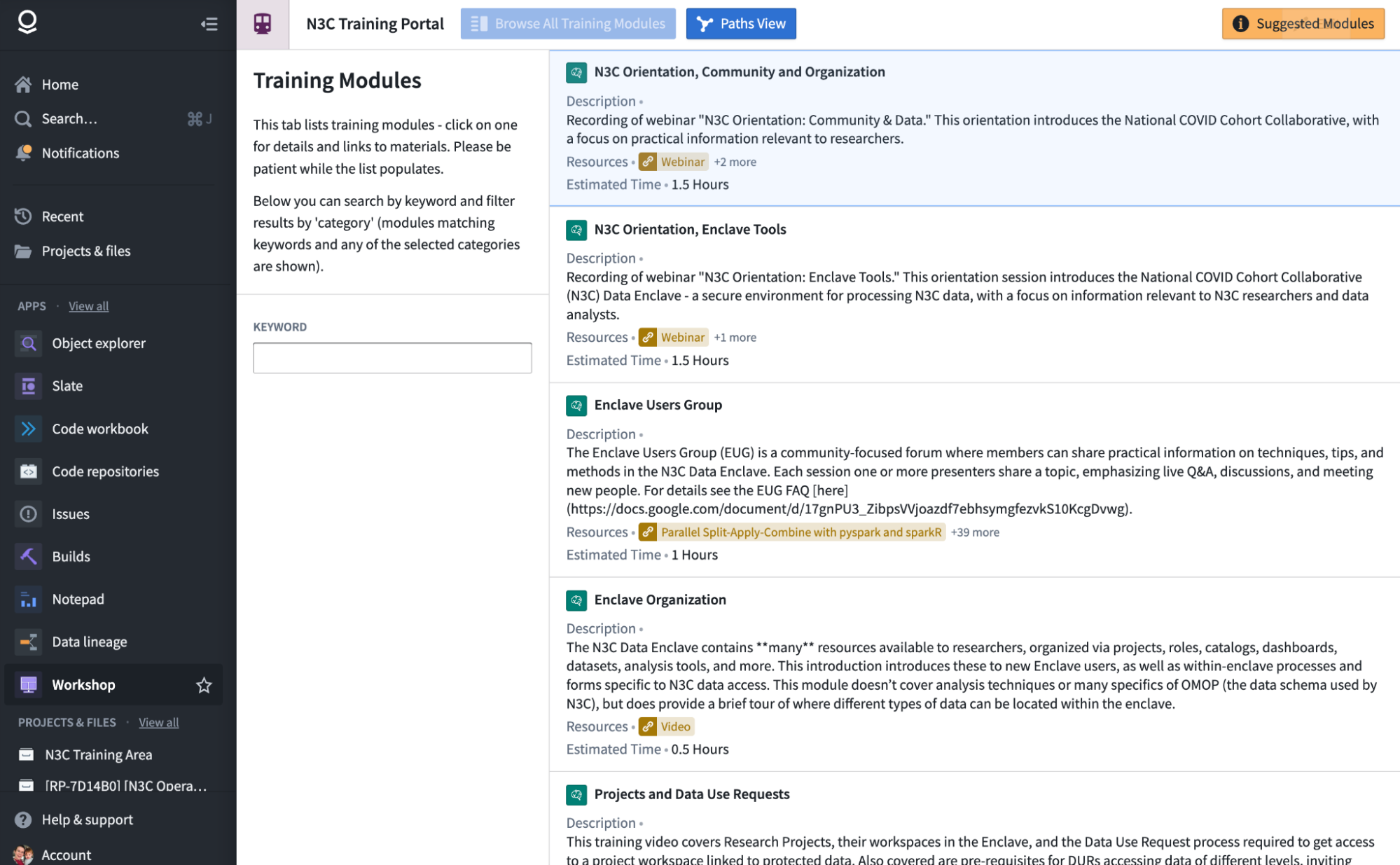Image resolution: width=1400 pixels, height=865 pixels.
Task: Select Browse All Training Modules tab
Action: pyautogui.click(x=568, y=24)
